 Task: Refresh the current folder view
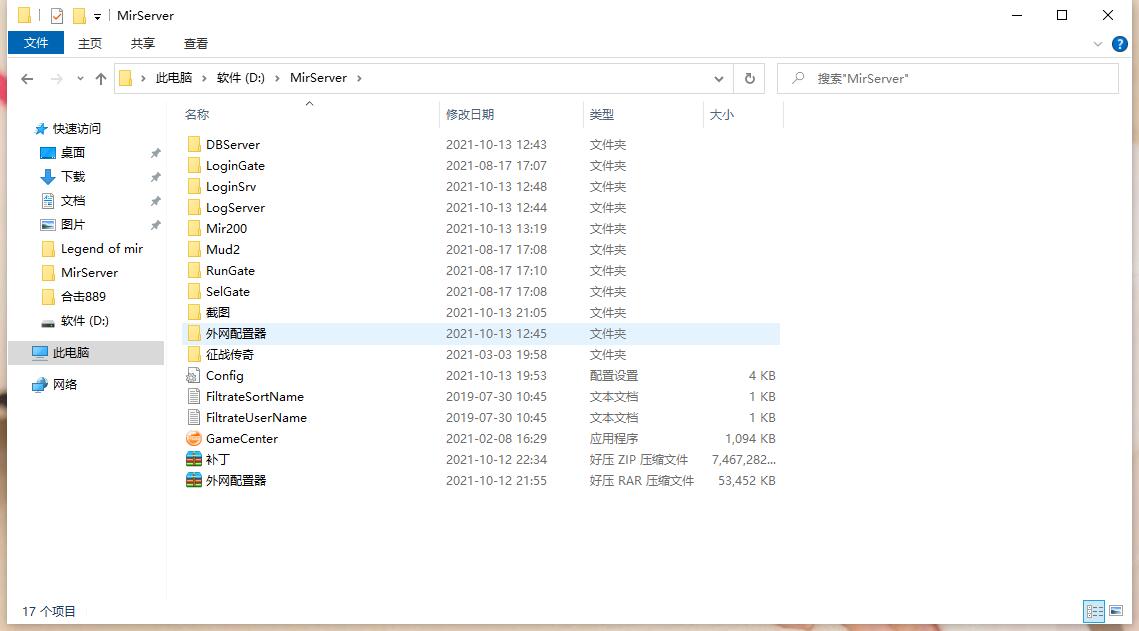(x=750, y=78)
